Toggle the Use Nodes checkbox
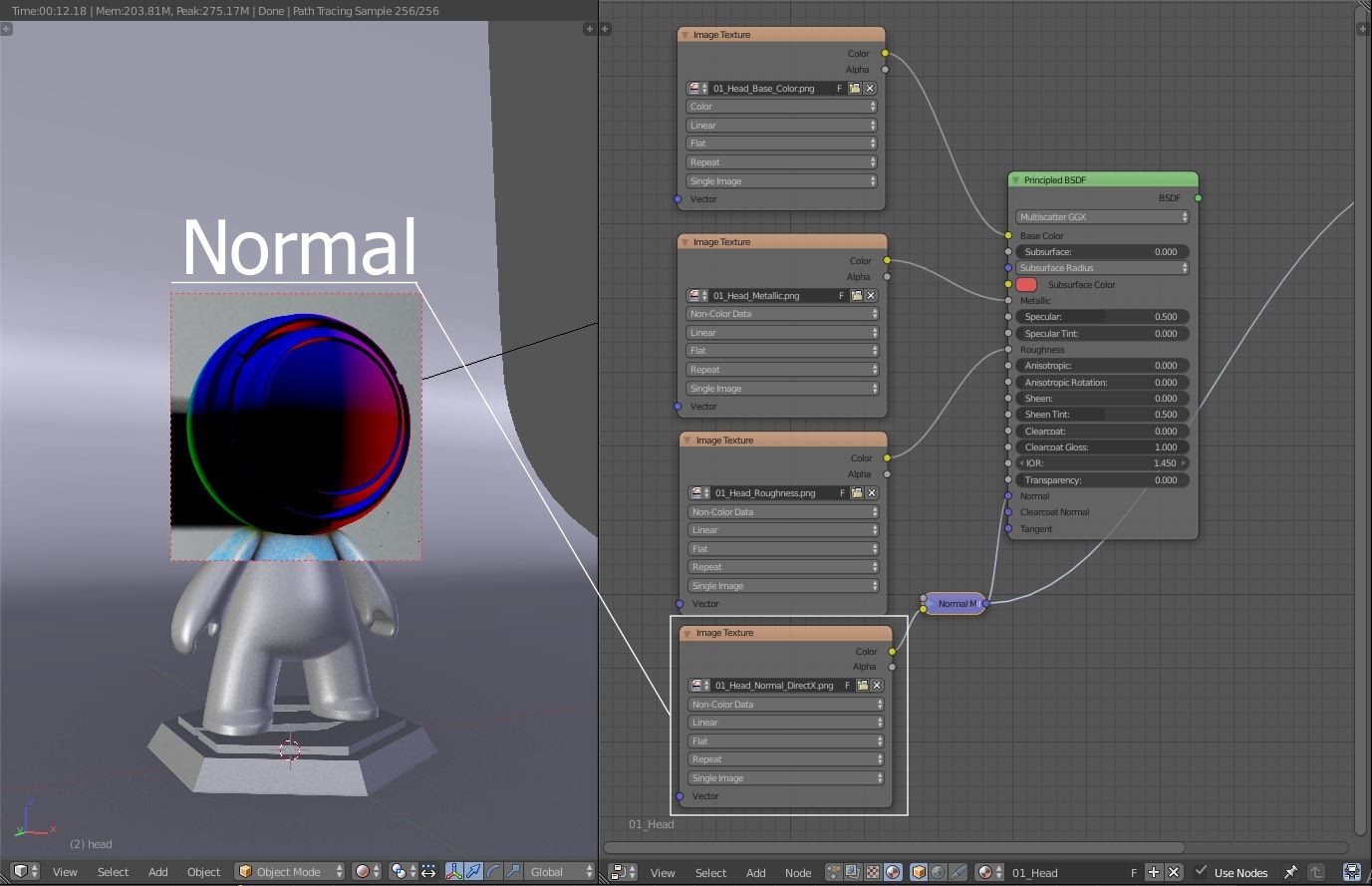1372x886 pixels. pyautogui.click(x=1202, y=872)
